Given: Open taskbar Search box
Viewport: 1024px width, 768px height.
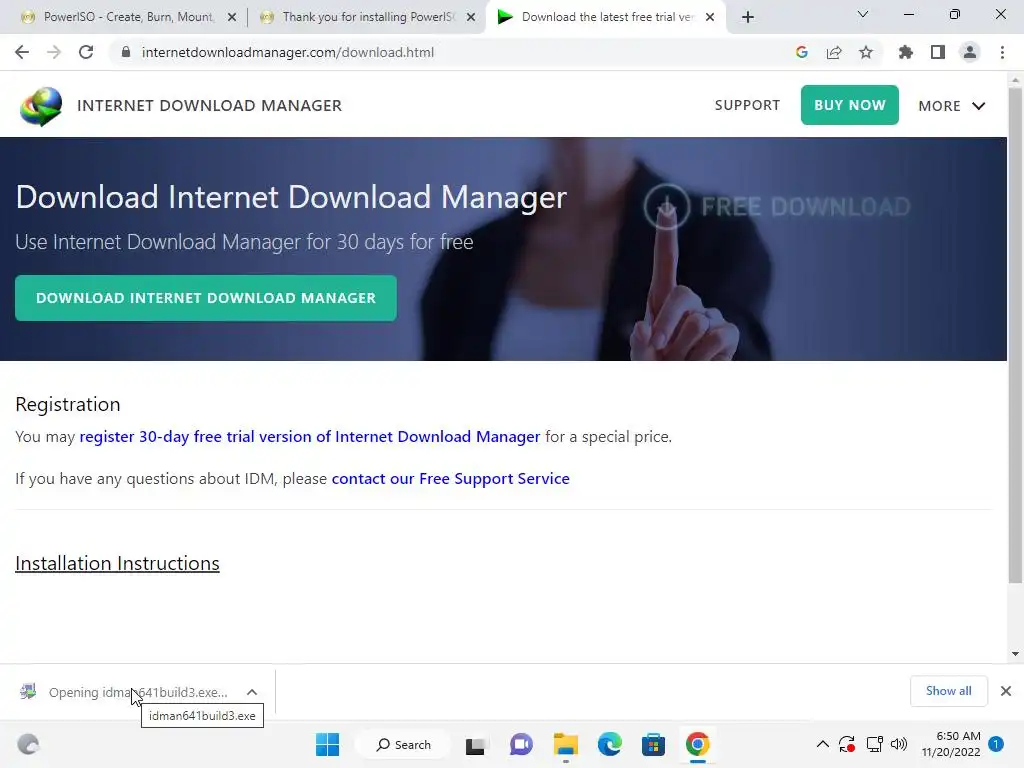Looking at the screenshot, I should (403, 744).
